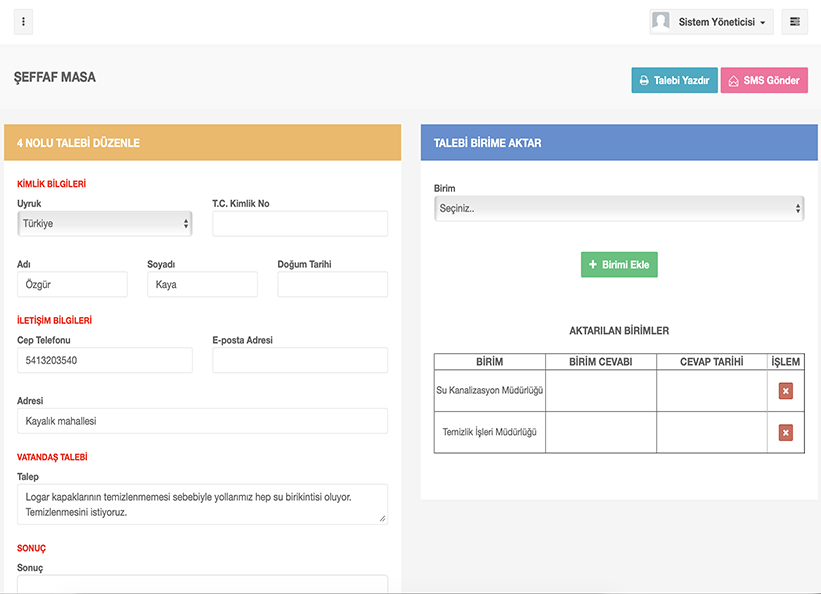Remove Su Kanalizasyon Müdürlüğü with red X
The height and width of the screenshot is (594, 821).
click(x=785, y=390)
